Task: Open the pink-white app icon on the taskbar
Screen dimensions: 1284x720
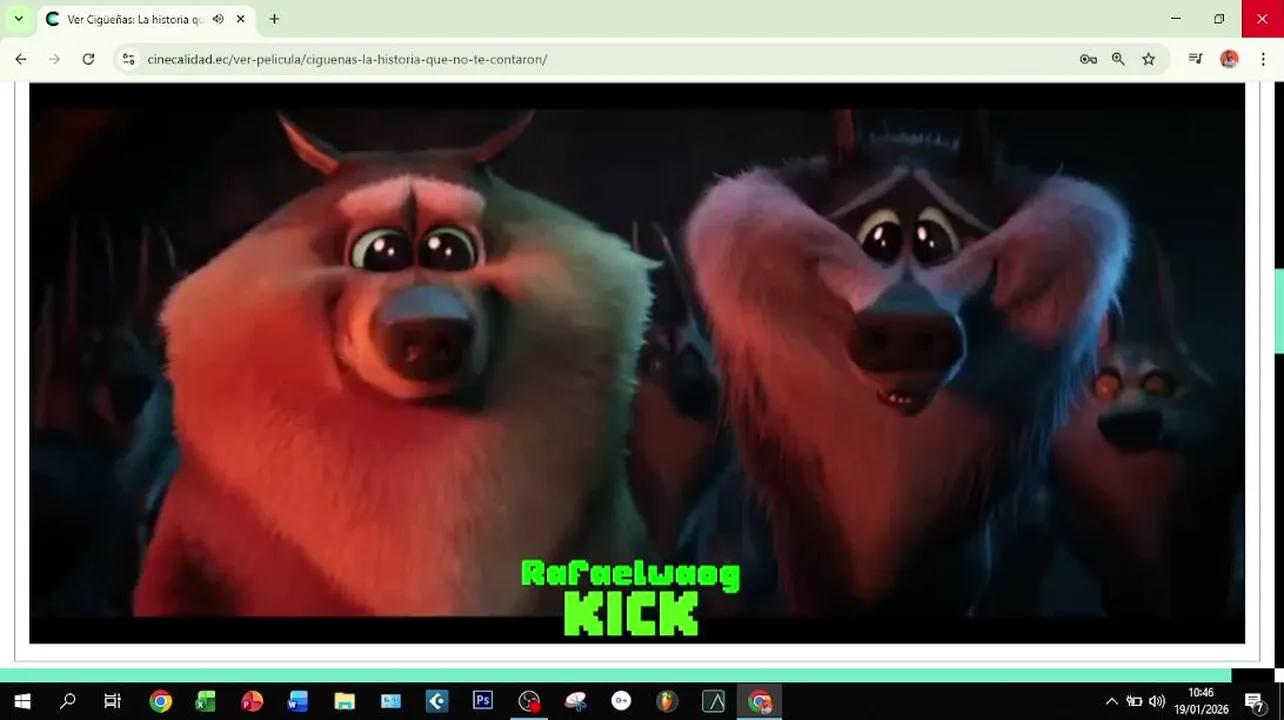Action: click(575, 701)
